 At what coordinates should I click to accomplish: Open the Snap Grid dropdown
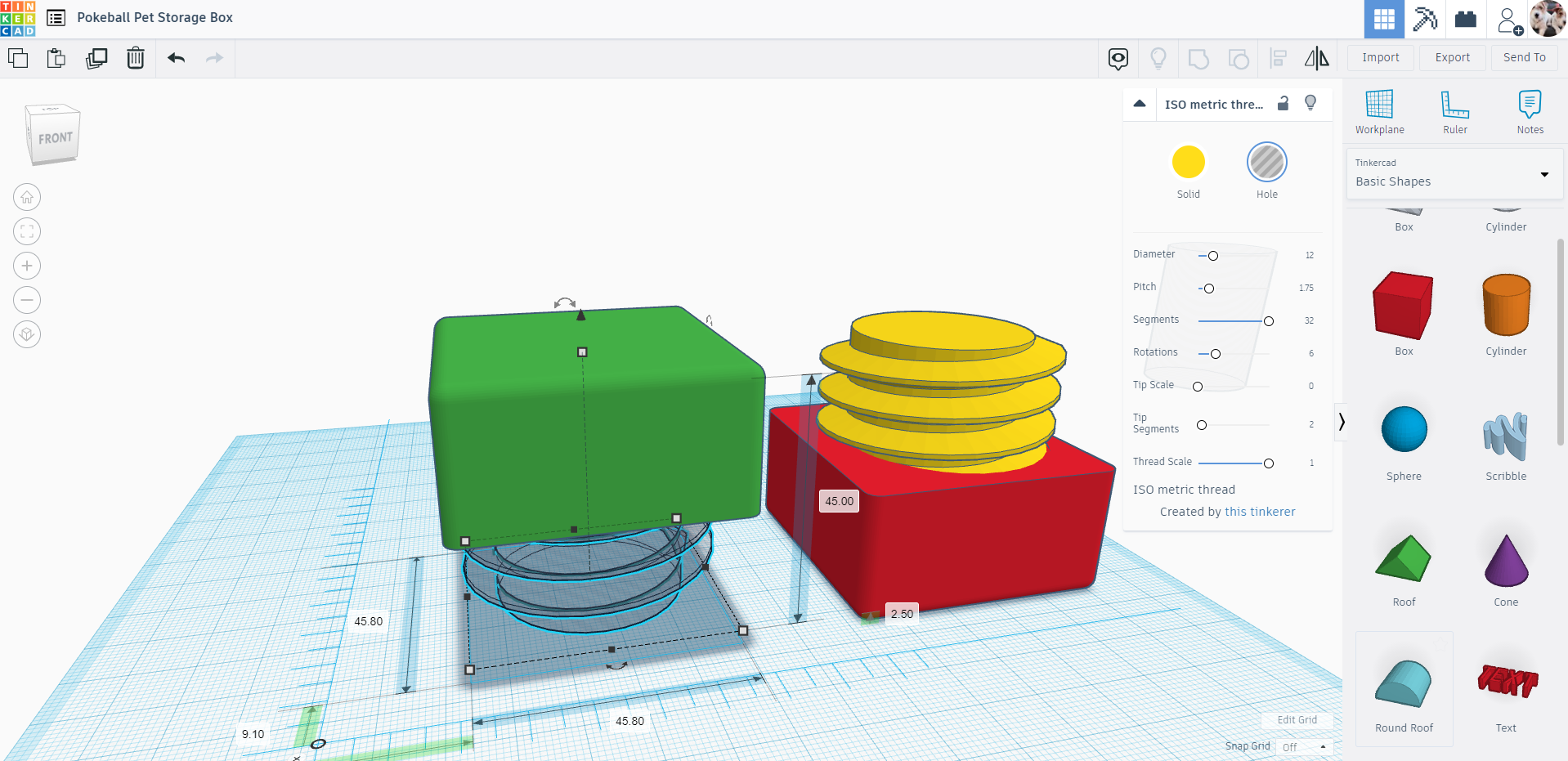[x=1303, y=746]
